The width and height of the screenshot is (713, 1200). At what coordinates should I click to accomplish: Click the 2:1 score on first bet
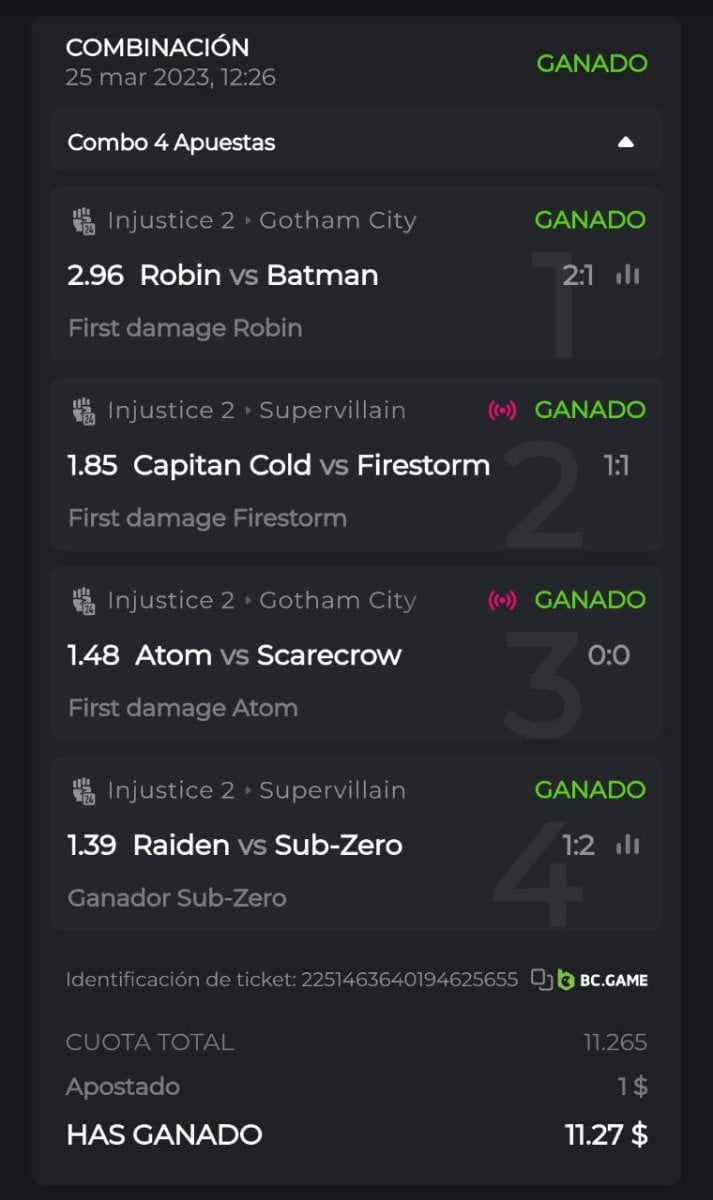578,275
